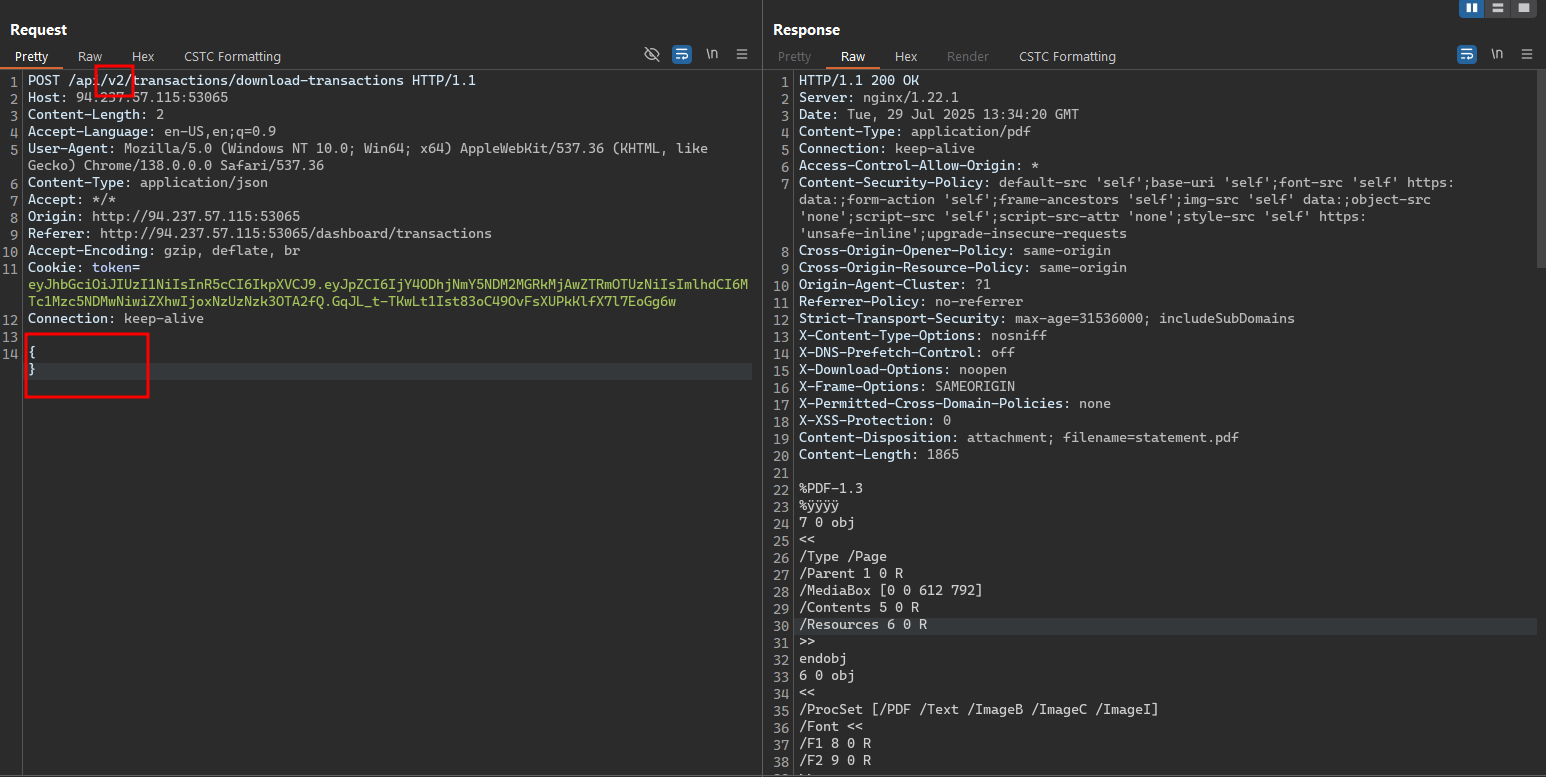Click X-Permitted-Cross-Domain-Policies header
Screen dimensions: 1546x777
click(x=955, y=403)
